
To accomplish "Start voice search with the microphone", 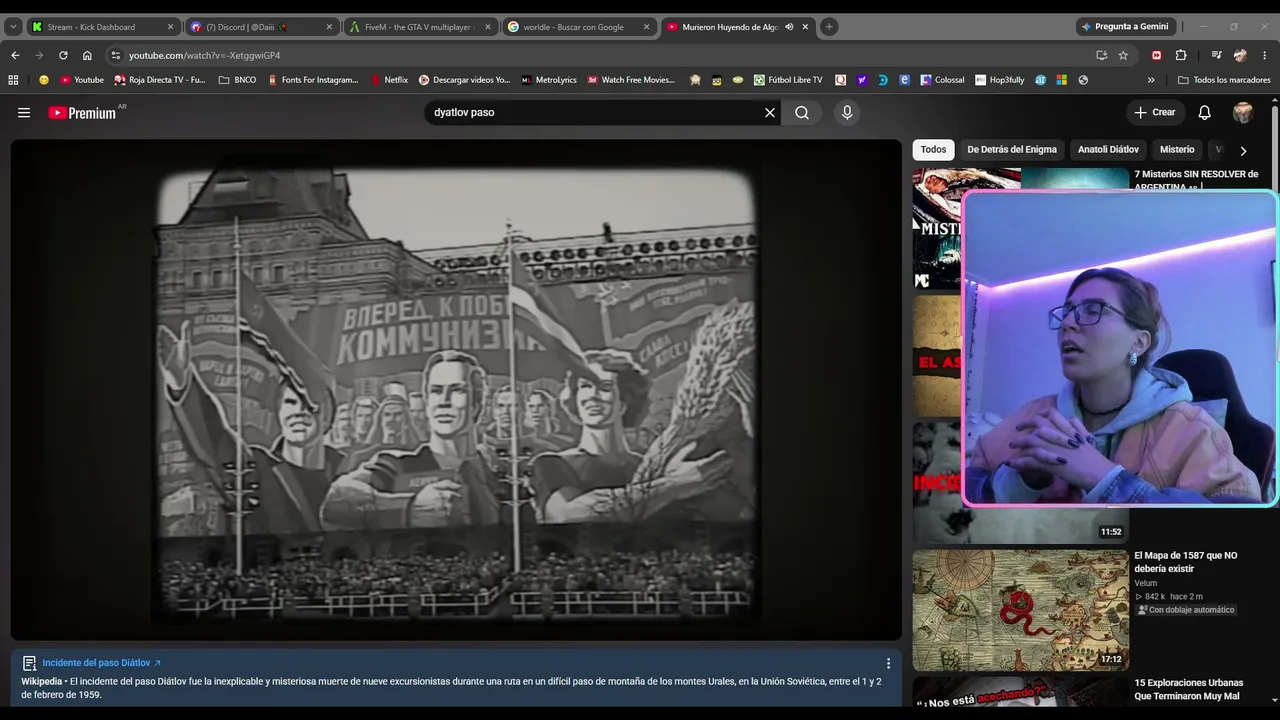I will (x=847, y=113).
